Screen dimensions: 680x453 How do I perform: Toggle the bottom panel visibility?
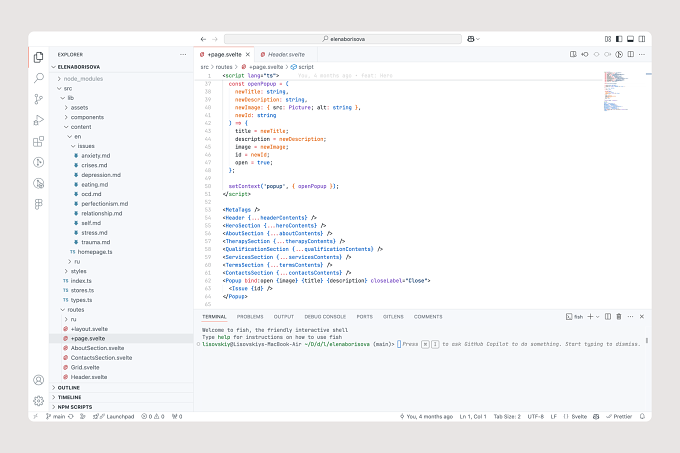click(x=631, y=39)
